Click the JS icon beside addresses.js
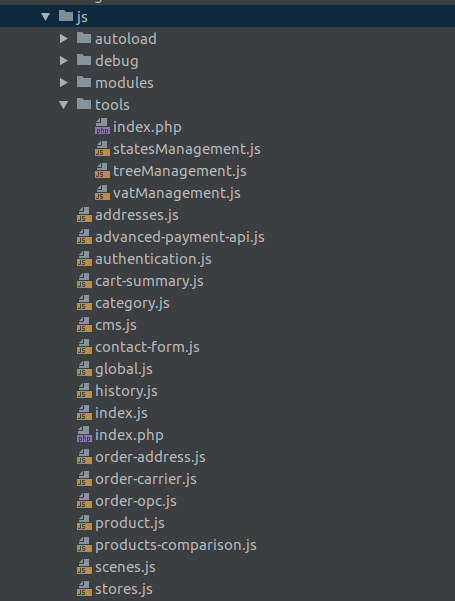The height and width of the screenshot is (601, 455). [84, 214]
